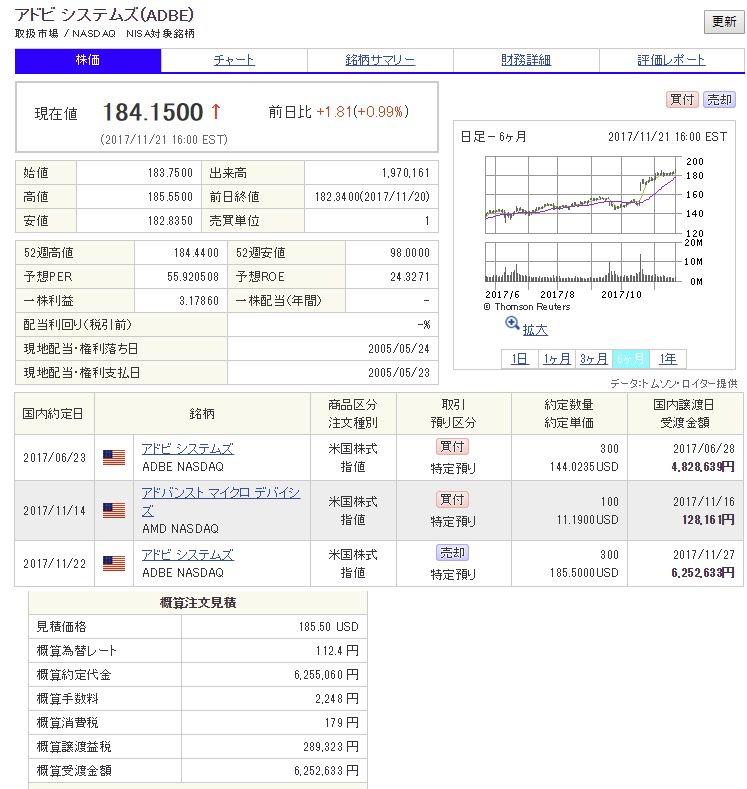Set chart period to 1日

(519, 359)
